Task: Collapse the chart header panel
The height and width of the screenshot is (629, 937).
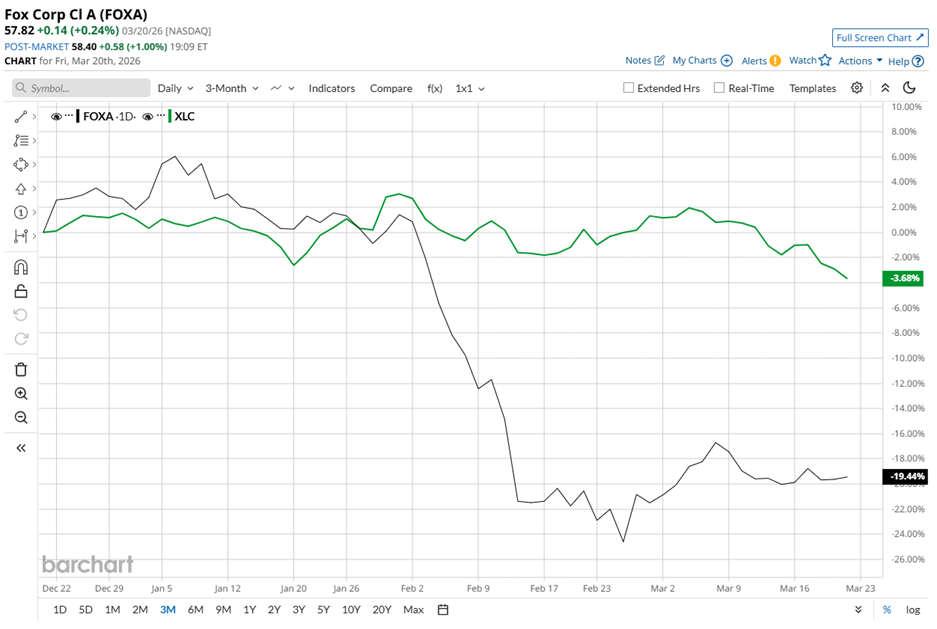Action: (885, 88)
